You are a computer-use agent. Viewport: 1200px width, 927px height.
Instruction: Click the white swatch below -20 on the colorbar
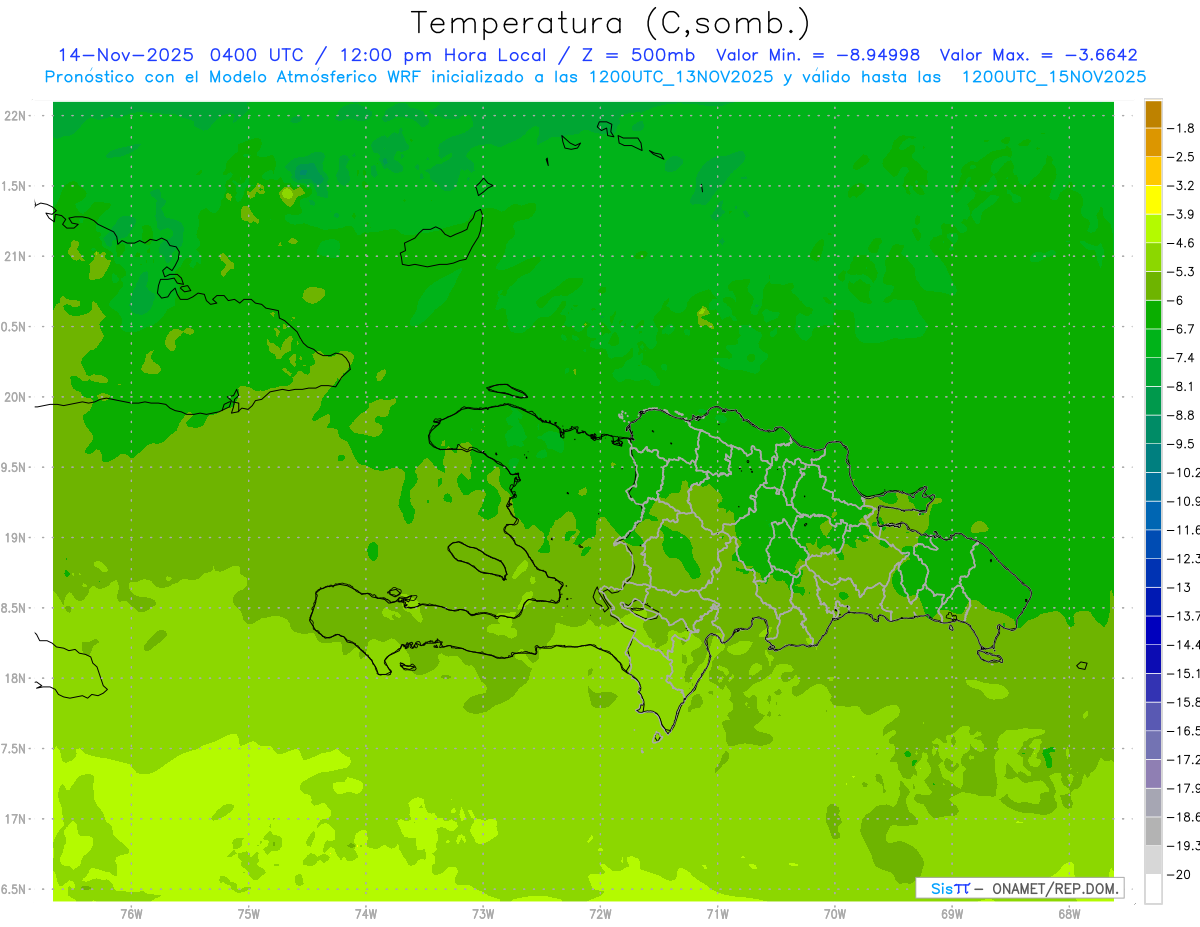coord(1153,888)
